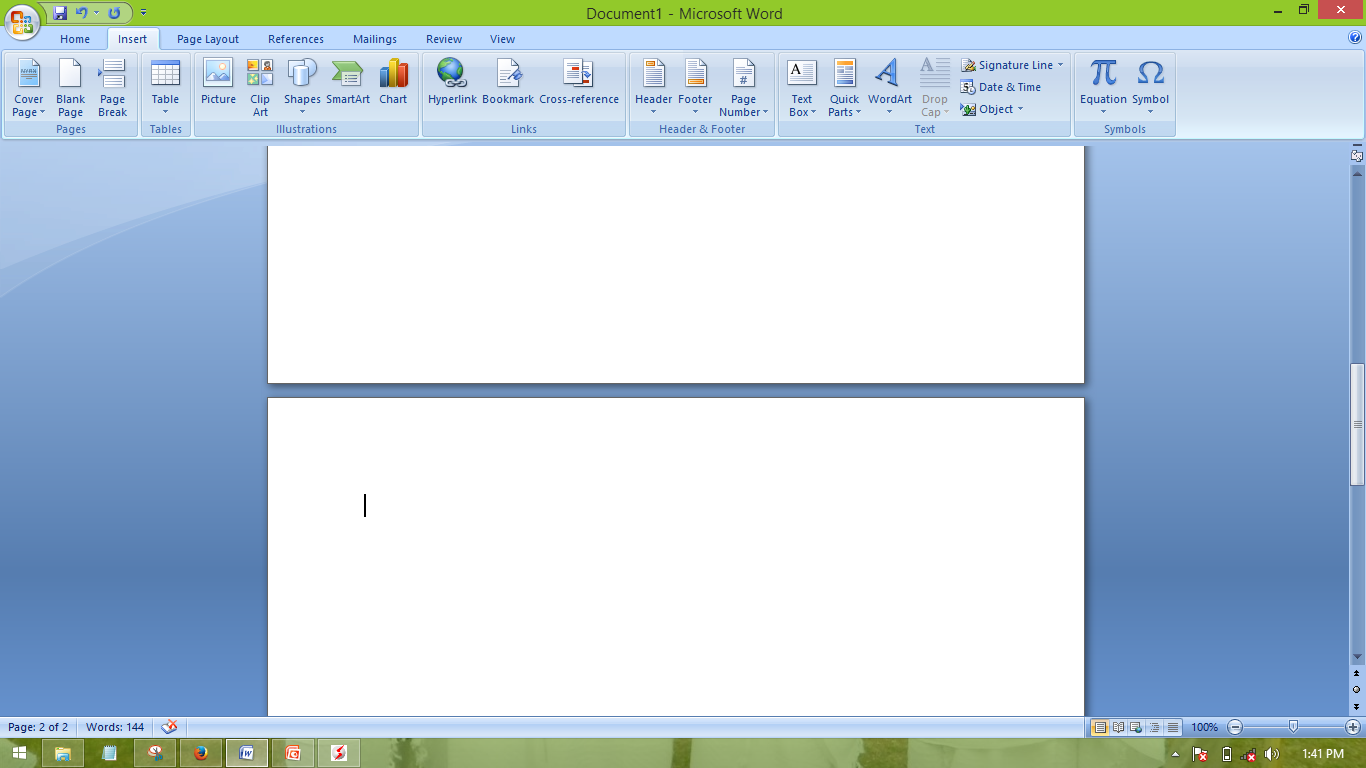Insert a Page Break
Screen dimensions: 1366x768
pos(113,88)
